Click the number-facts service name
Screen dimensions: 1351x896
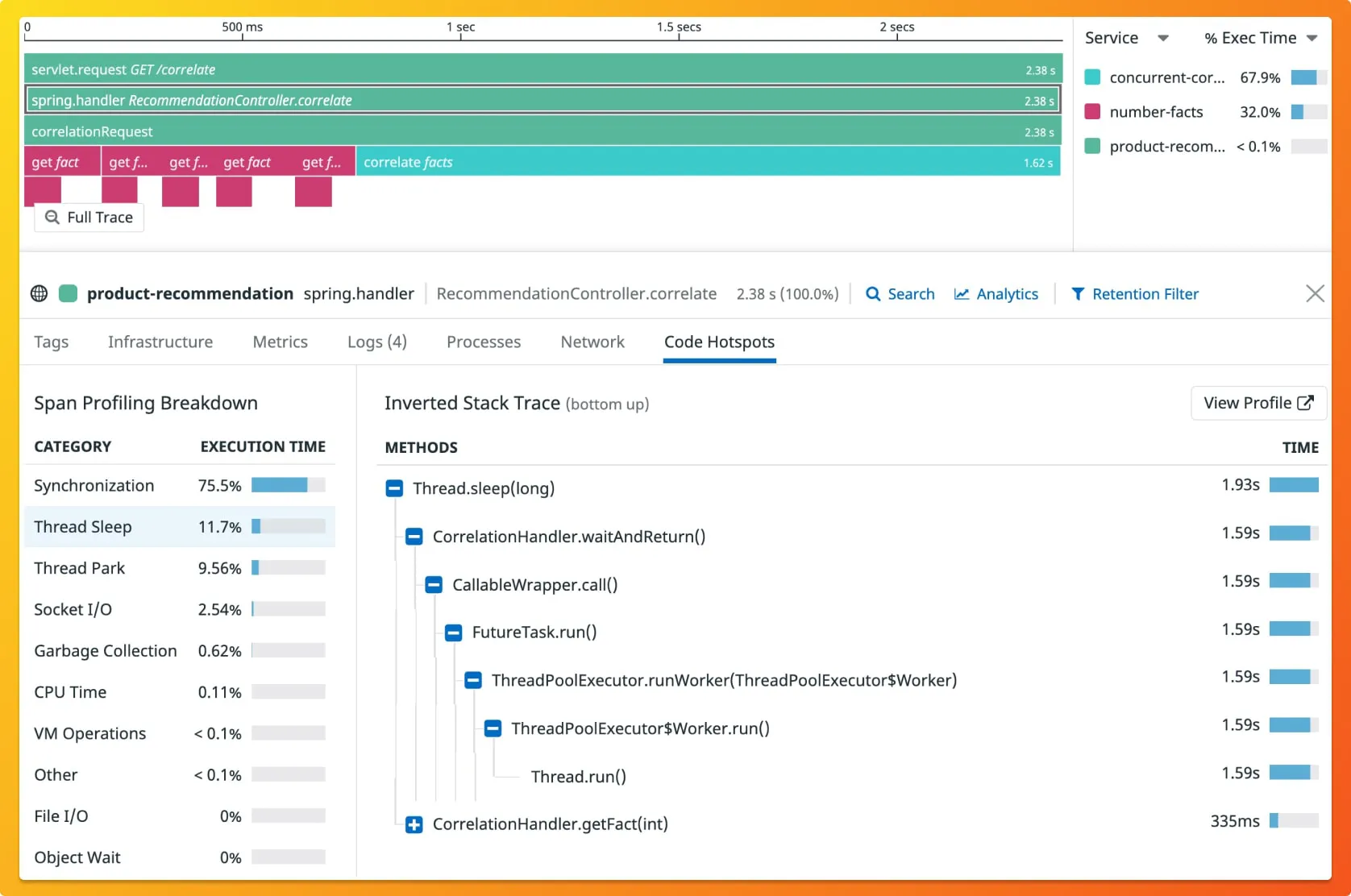pos(1156,112)
